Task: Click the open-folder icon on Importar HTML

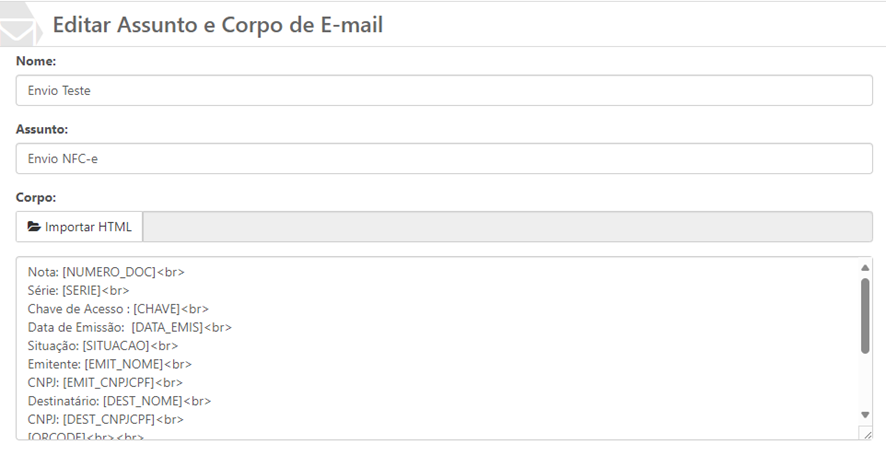Action: point(34,227)
